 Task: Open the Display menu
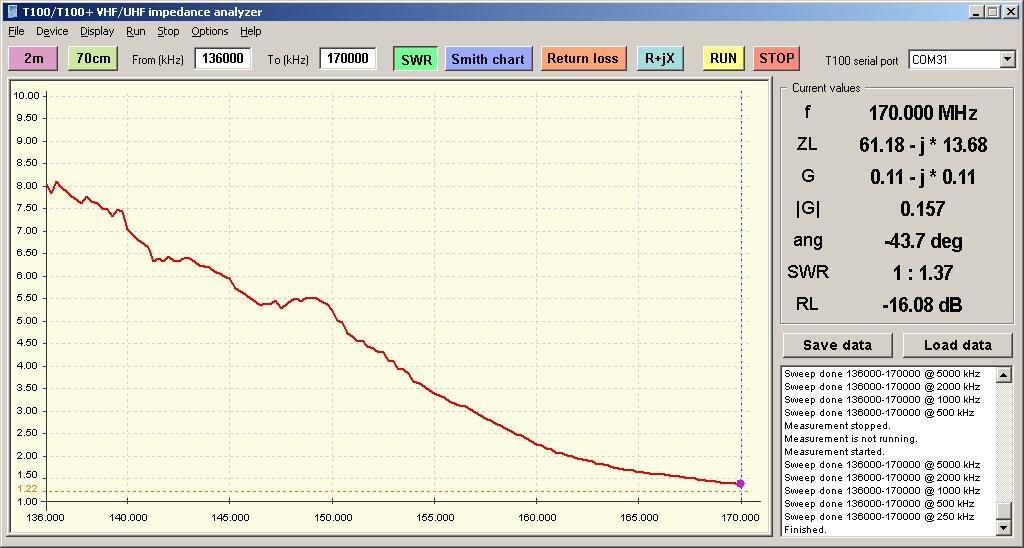pos(97,31)
